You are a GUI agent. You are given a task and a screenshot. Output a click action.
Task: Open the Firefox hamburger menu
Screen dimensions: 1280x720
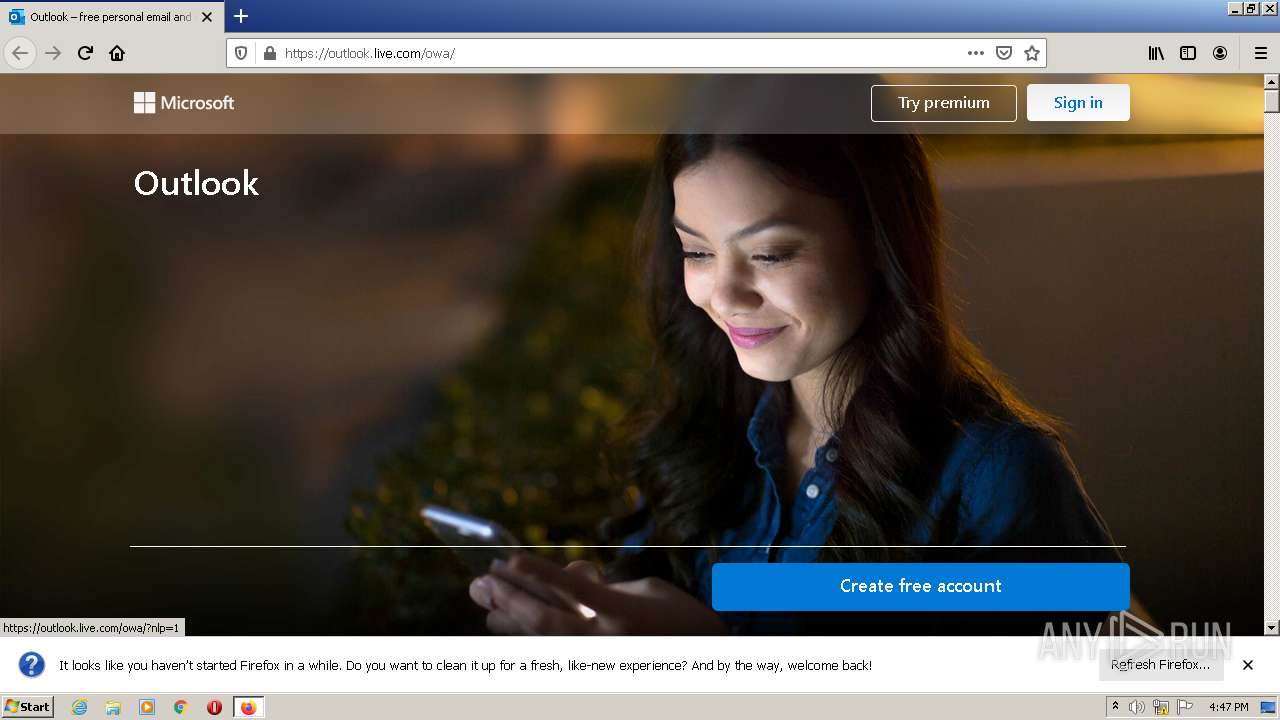[1260, 53]
